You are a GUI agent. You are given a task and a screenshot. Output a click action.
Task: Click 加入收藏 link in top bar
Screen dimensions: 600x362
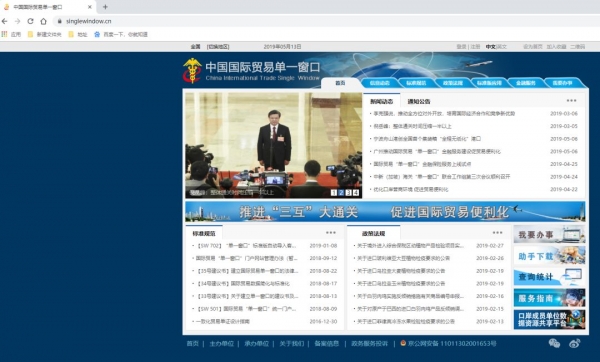click(556, 47)
